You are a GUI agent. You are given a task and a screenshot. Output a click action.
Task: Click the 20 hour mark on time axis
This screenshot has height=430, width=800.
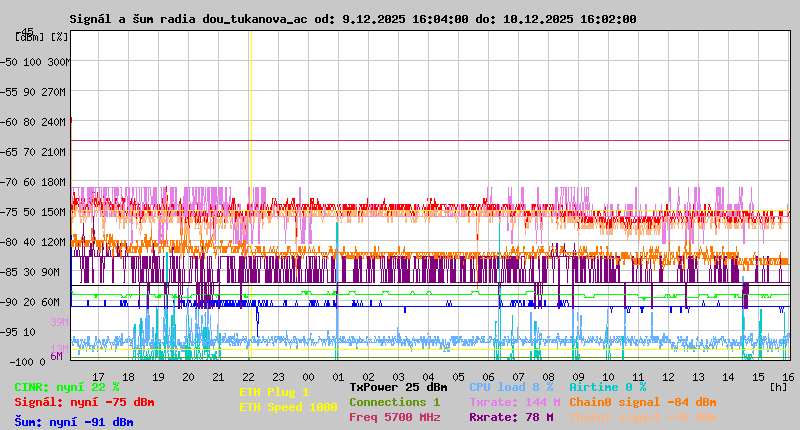tap(188, 376)
